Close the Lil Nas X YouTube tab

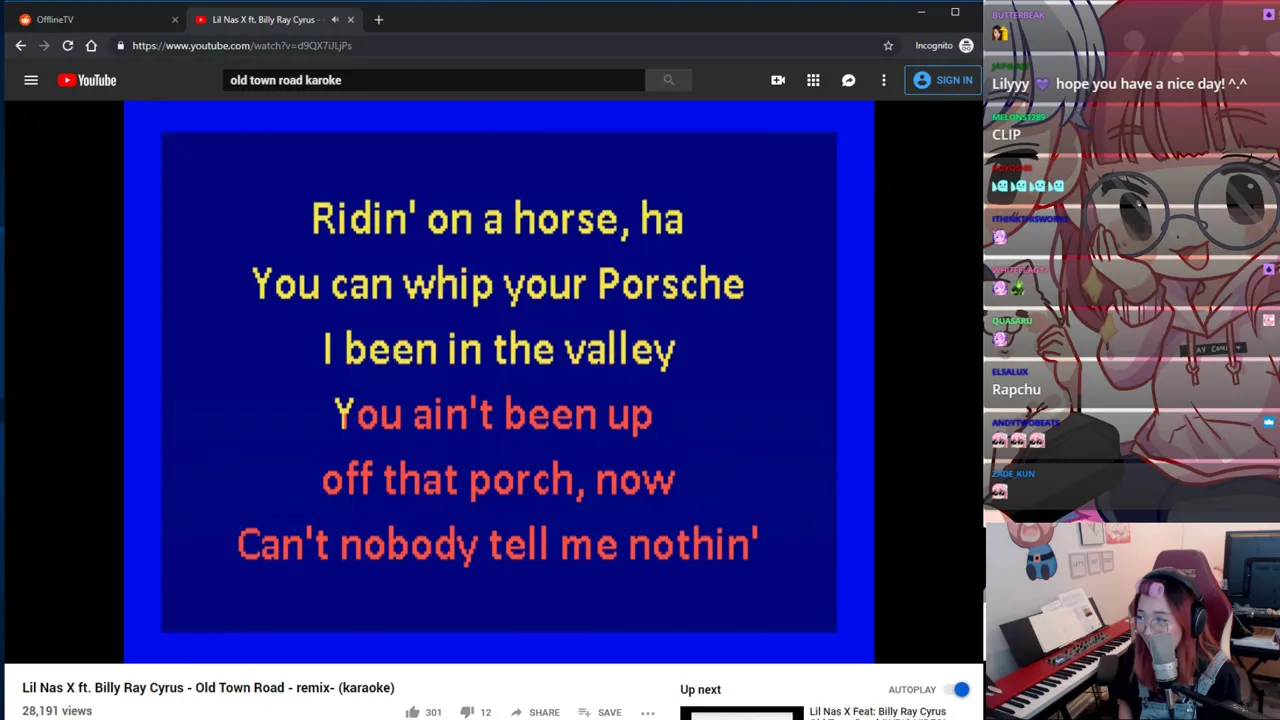pyautogui.click(x=350, y=19)
